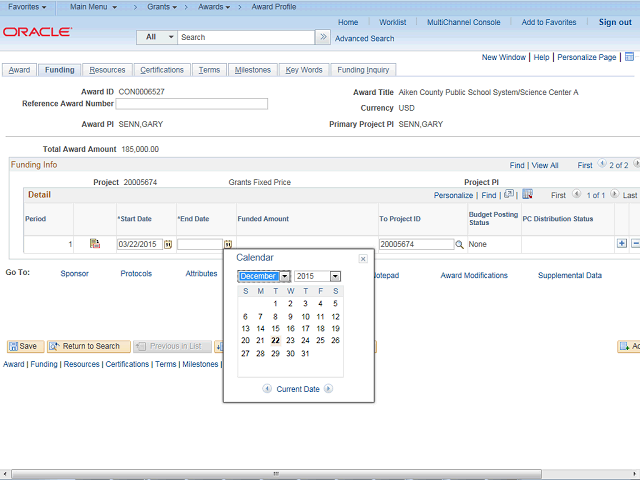Open MultiChannel Console link
The width and height of the screenshot is (640, 480).
tap(464, 22)
